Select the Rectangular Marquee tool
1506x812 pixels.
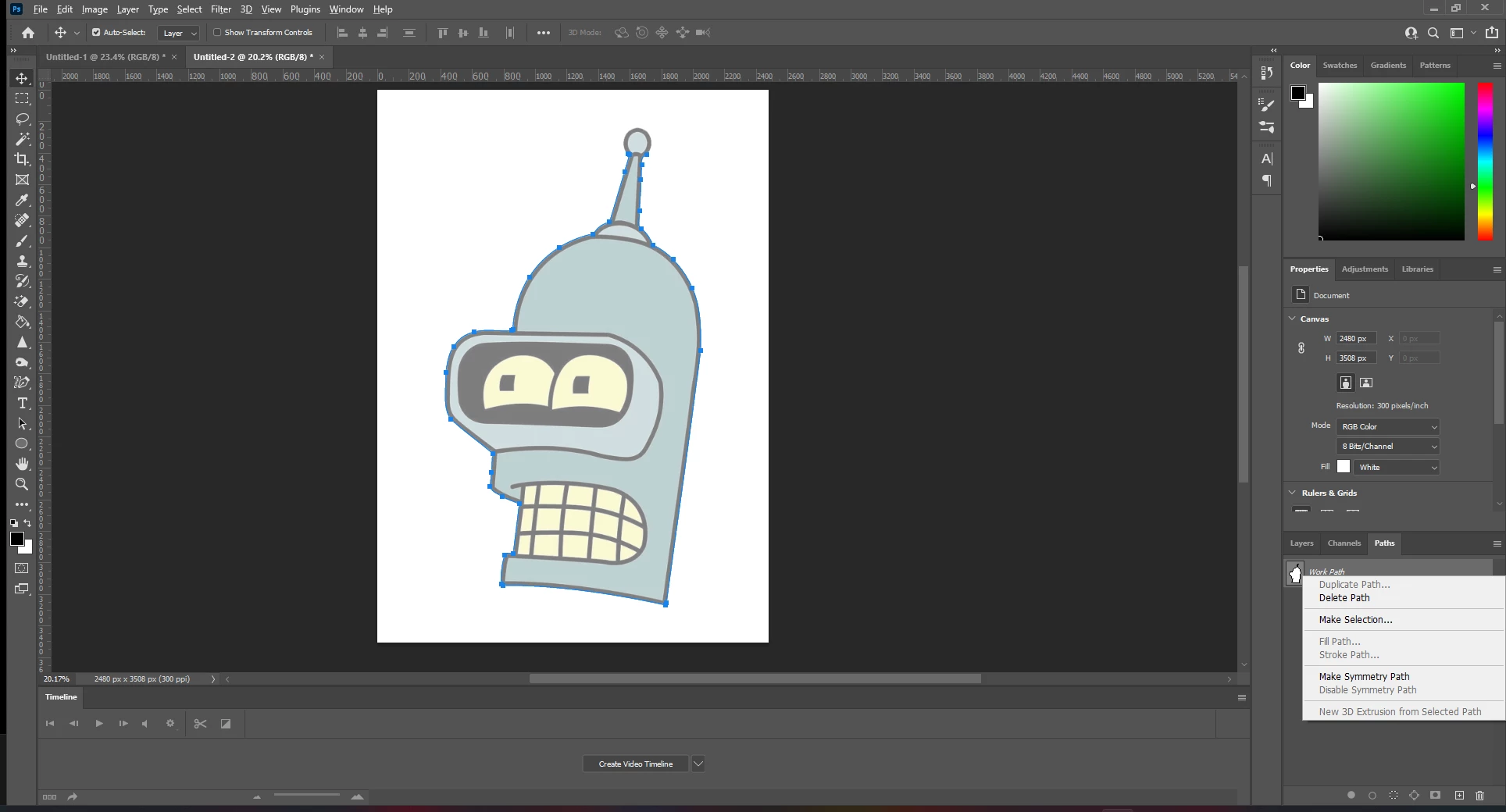(x=22, y=98)
